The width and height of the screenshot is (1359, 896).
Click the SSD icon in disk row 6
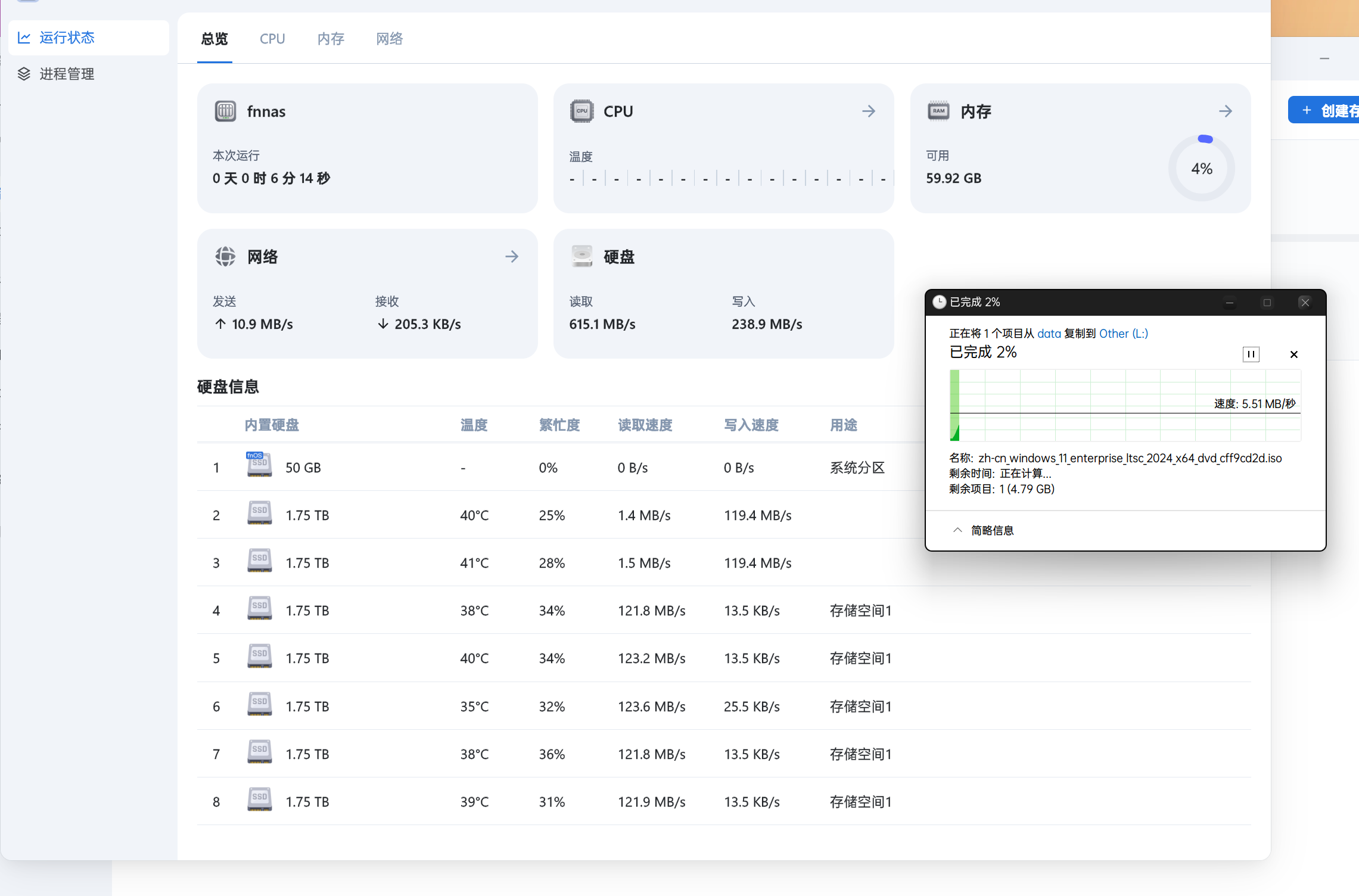(x=259, y=705)
